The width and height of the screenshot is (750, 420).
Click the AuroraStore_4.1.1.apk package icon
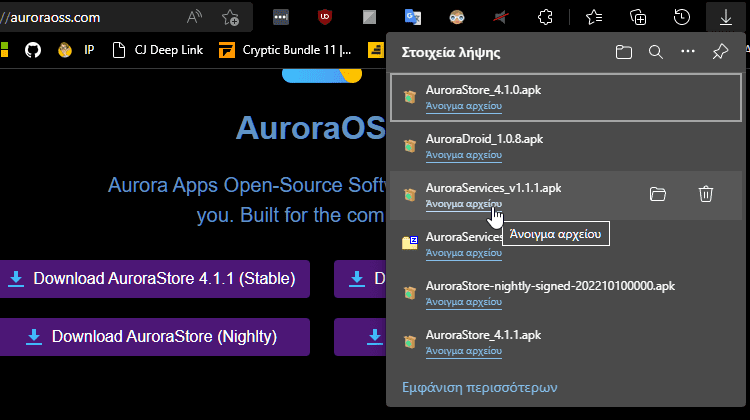coord(409,342)
